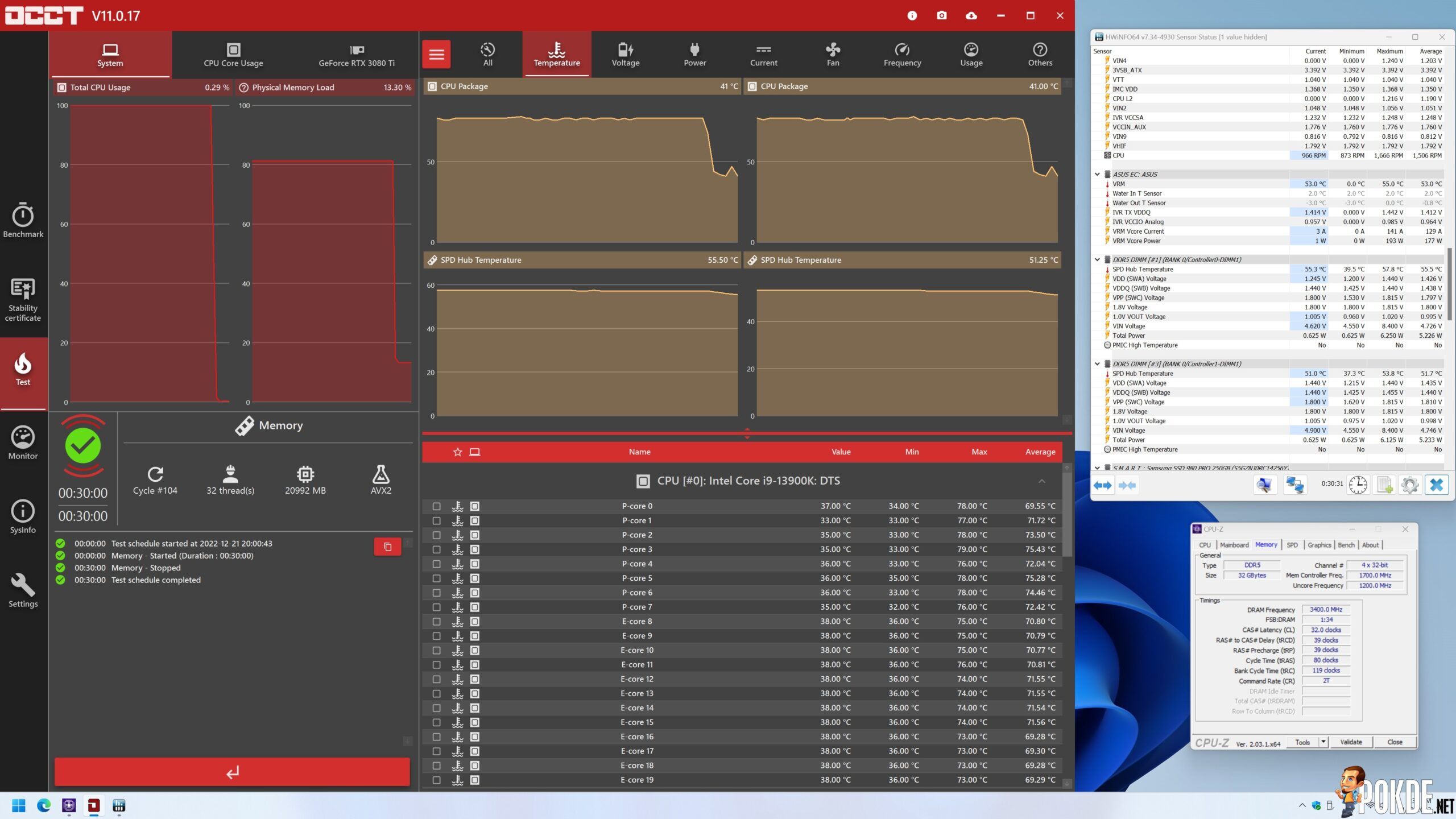
Task: Click the HWiNFO log file icon
Action: 1384,485
